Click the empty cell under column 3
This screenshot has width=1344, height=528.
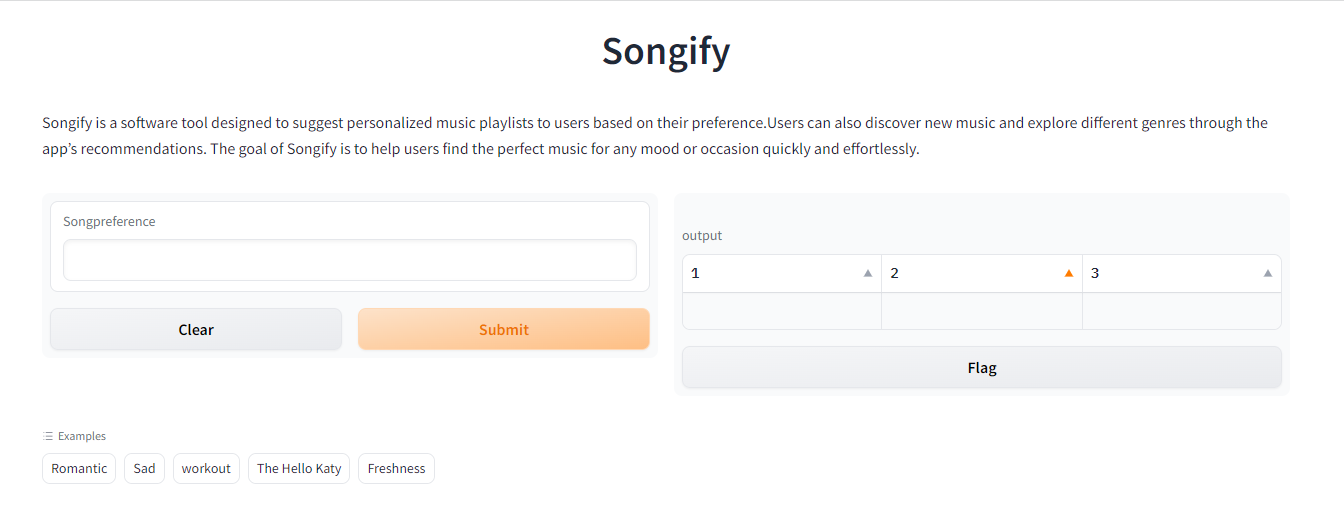pyautogui.click(x=1182, y=311)
